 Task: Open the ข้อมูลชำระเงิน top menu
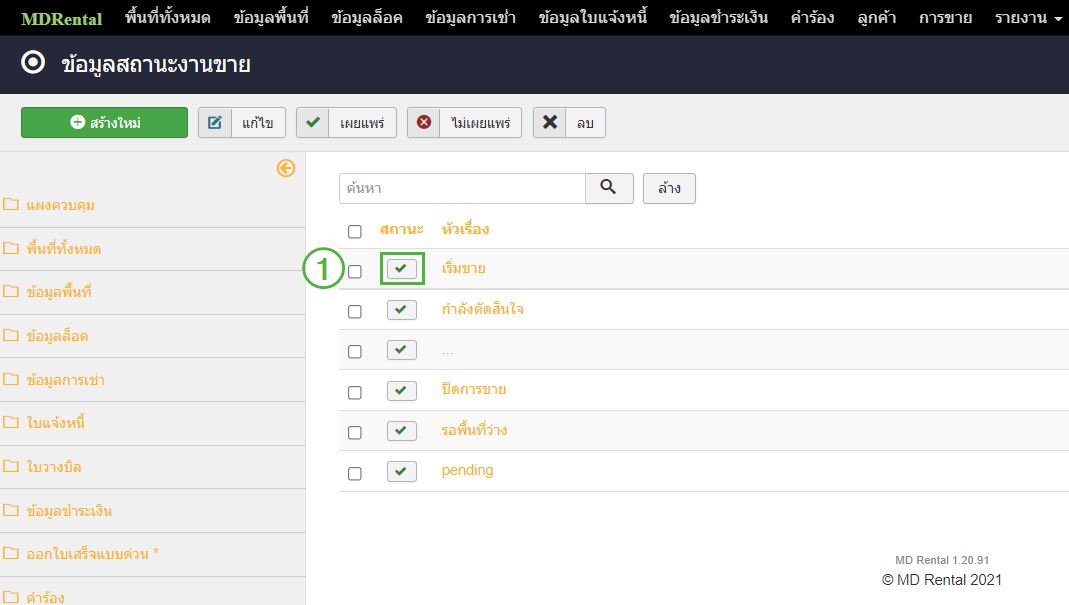coord(719,18)
